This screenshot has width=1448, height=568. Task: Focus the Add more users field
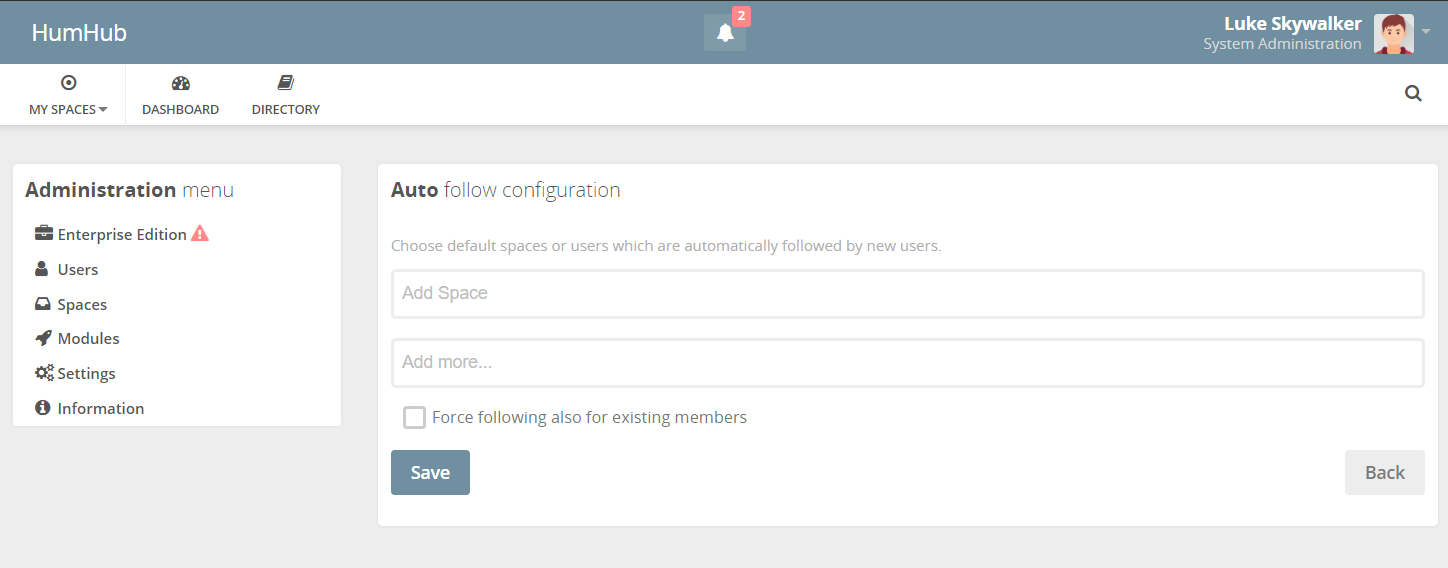[907, 363]
